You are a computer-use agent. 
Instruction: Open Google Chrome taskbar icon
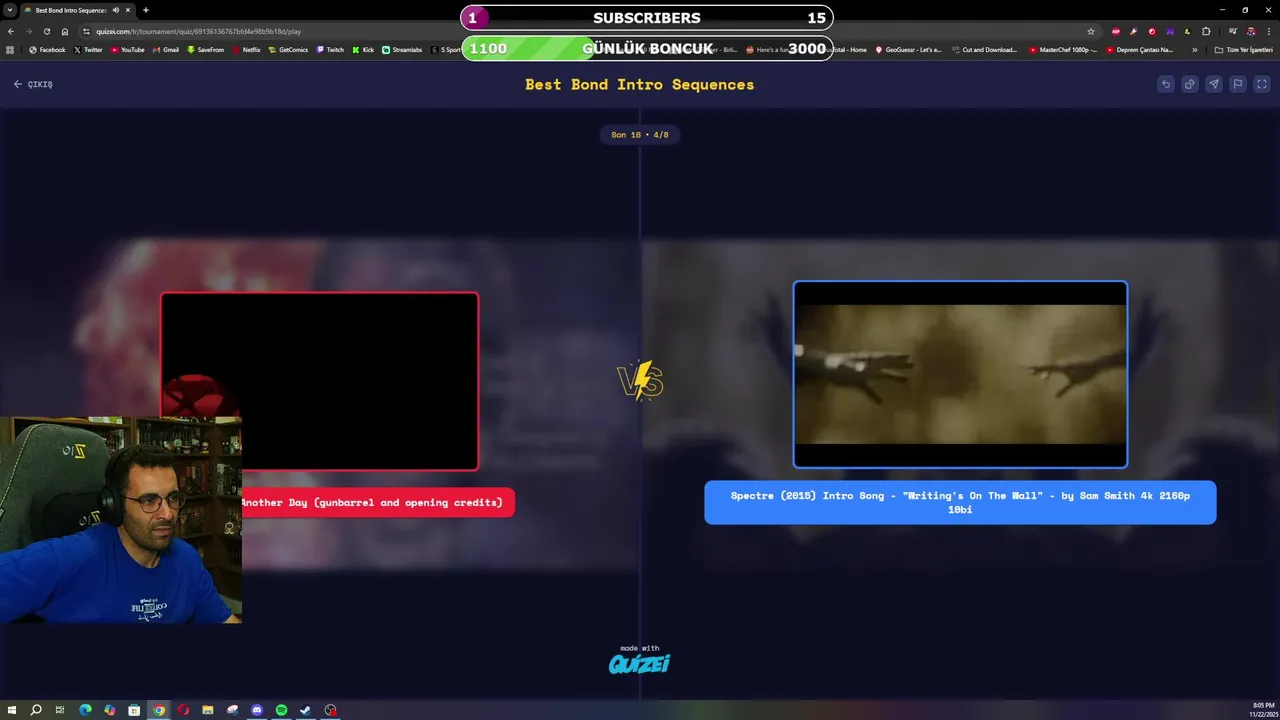pyautogui.click(x=159, y=710)
